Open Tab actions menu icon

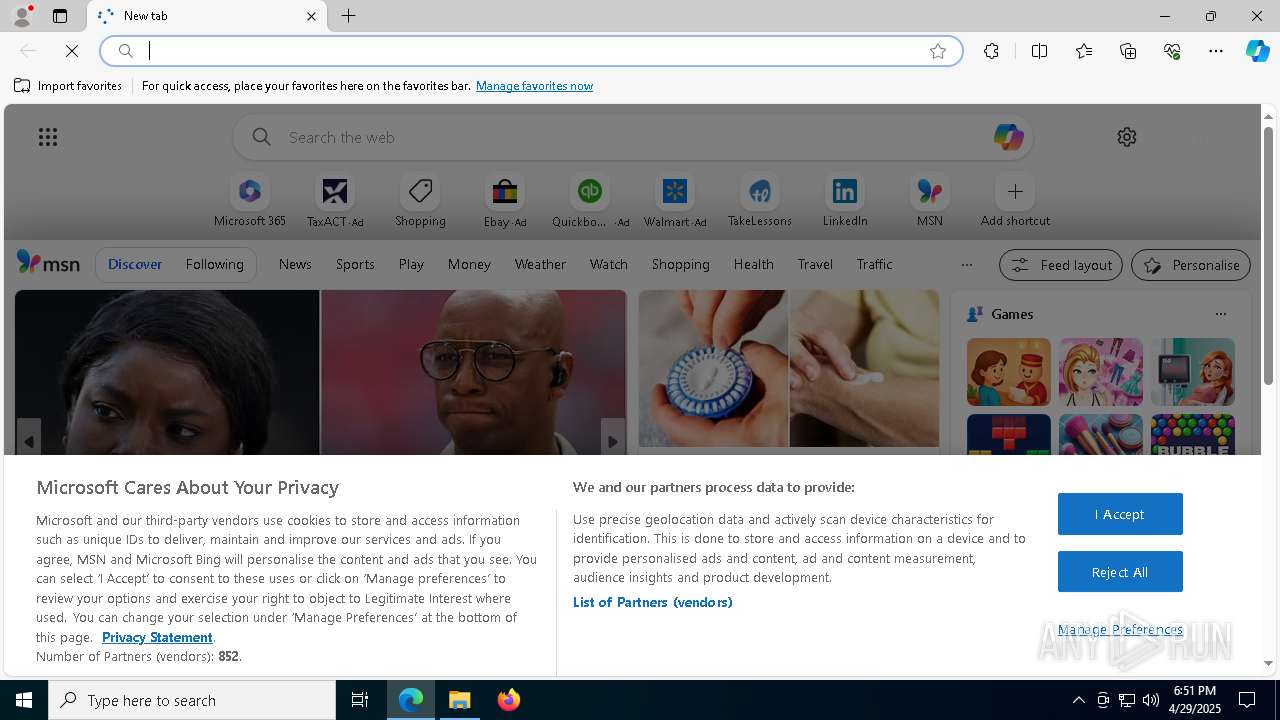(60, 16)
